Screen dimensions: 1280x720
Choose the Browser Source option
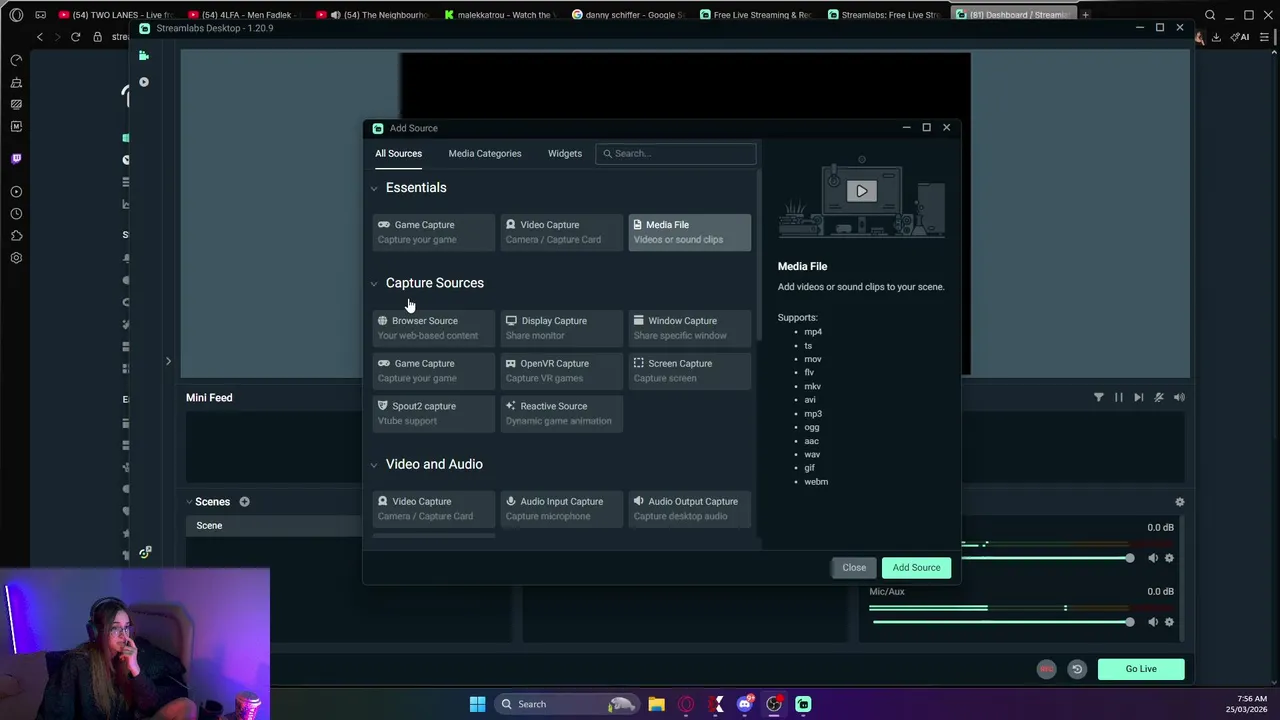433,328
